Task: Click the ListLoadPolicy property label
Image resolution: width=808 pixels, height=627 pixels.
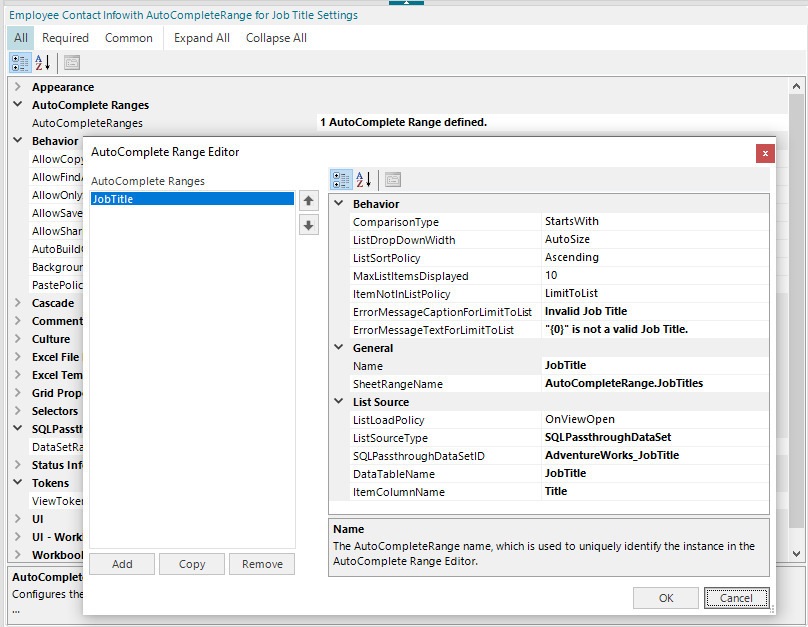Action: coord(389,420)
